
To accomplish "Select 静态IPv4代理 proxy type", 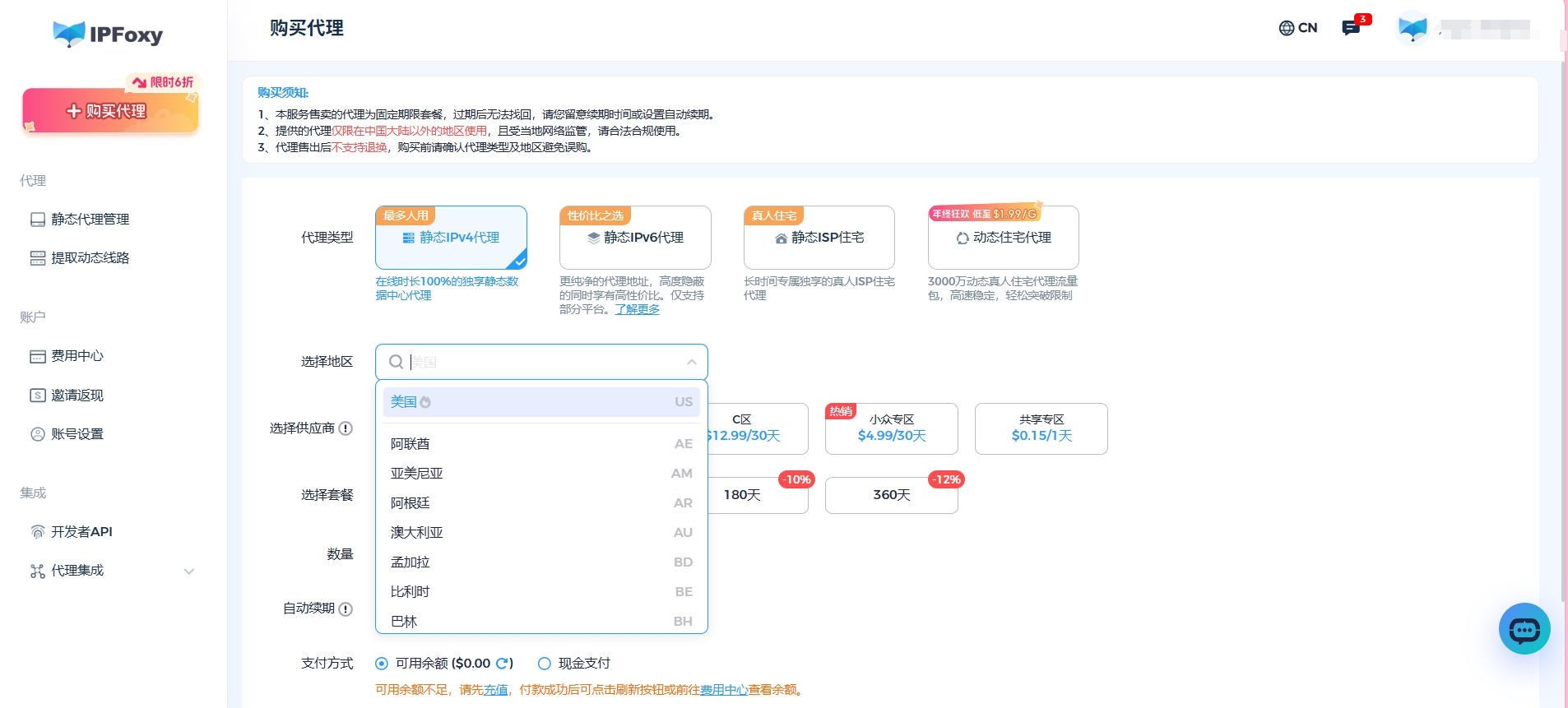I will click(x=451, y=238).
